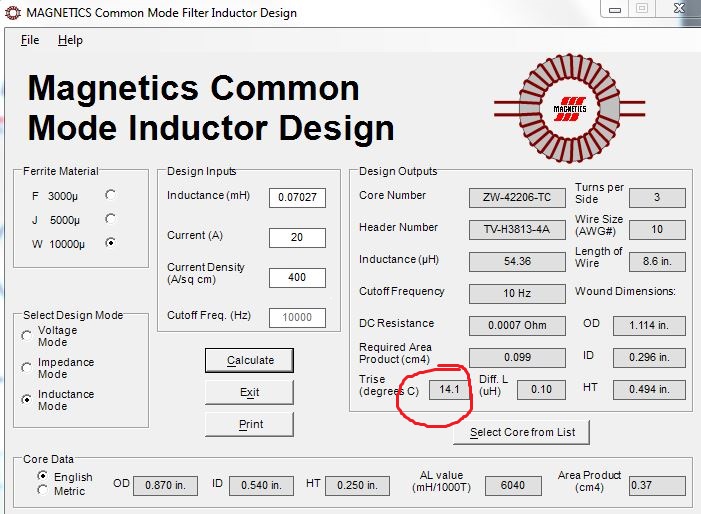Viewport: 701px width, 514px height.
Task: Choose Voltage Mode design option
Action: tap(26, 336)
